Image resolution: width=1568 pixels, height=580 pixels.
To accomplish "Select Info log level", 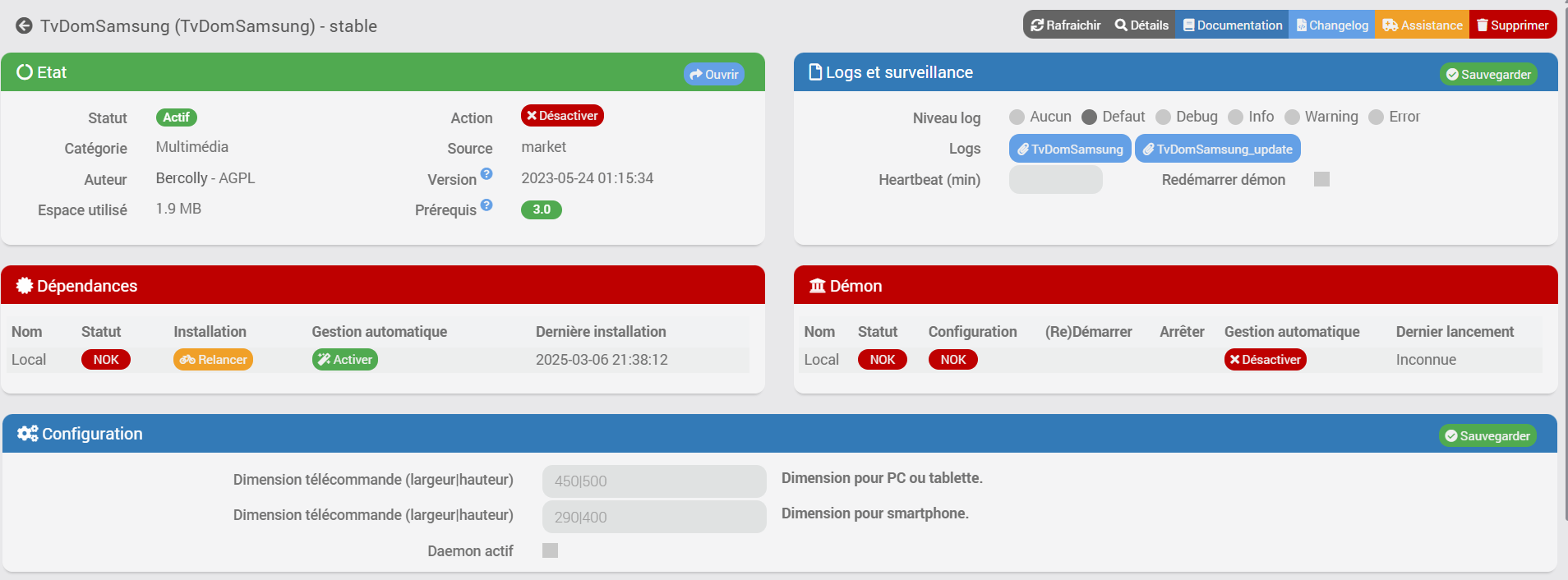I will 1235,117.
